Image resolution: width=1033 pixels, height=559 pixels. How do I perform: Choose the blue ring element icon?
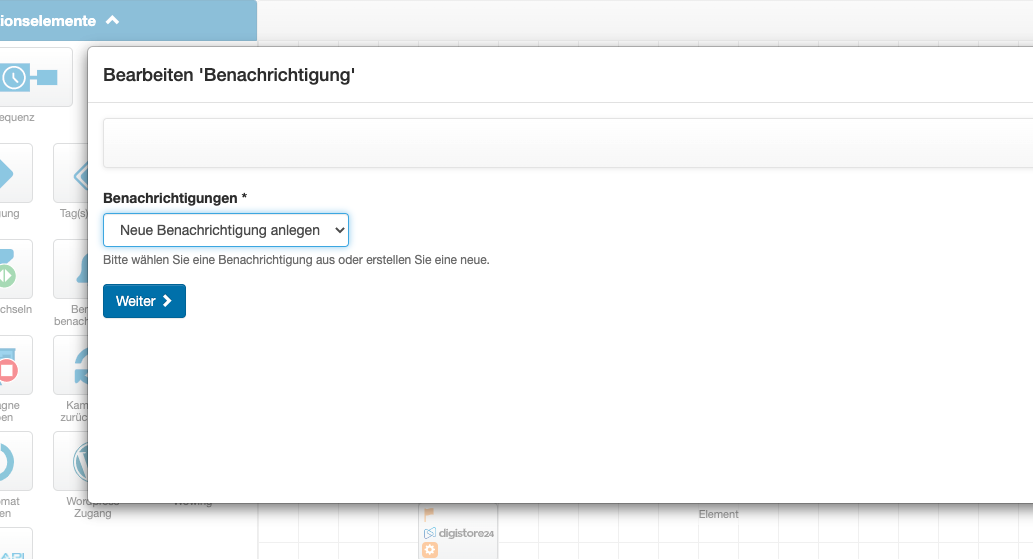point(14,461)
